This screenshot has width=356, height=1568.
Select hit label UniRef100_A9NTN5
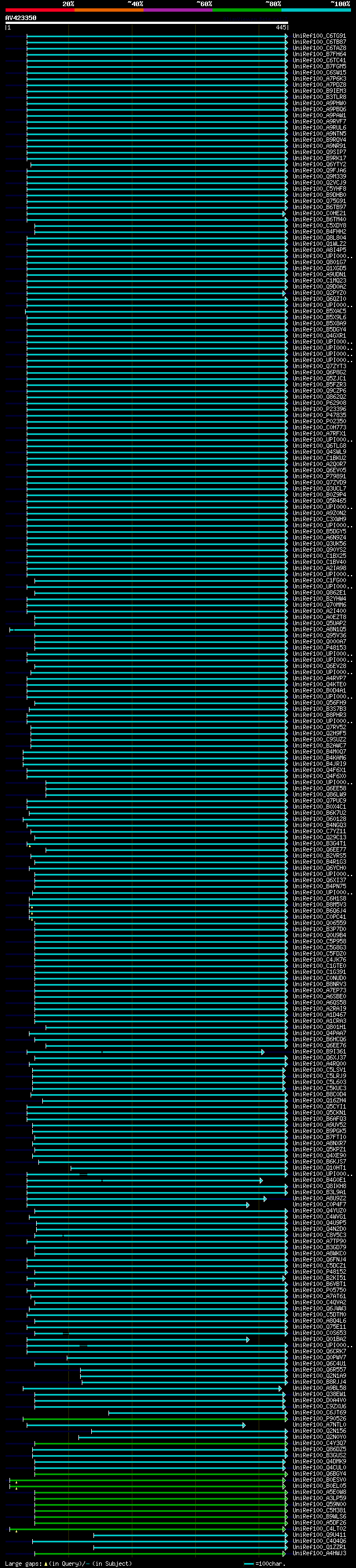319,133
